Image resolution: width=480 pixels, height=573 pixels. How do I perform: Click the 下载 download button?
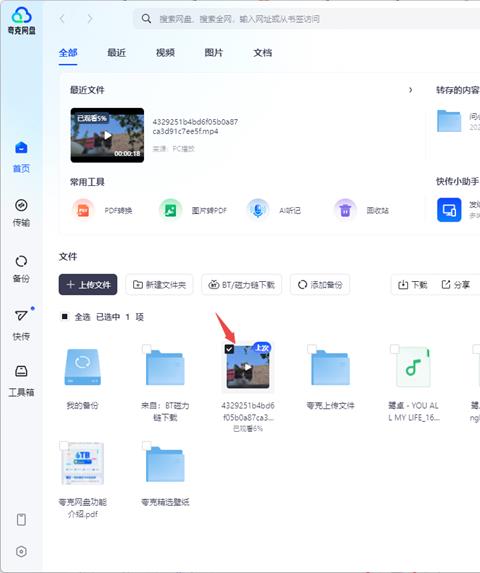point(412,284)
